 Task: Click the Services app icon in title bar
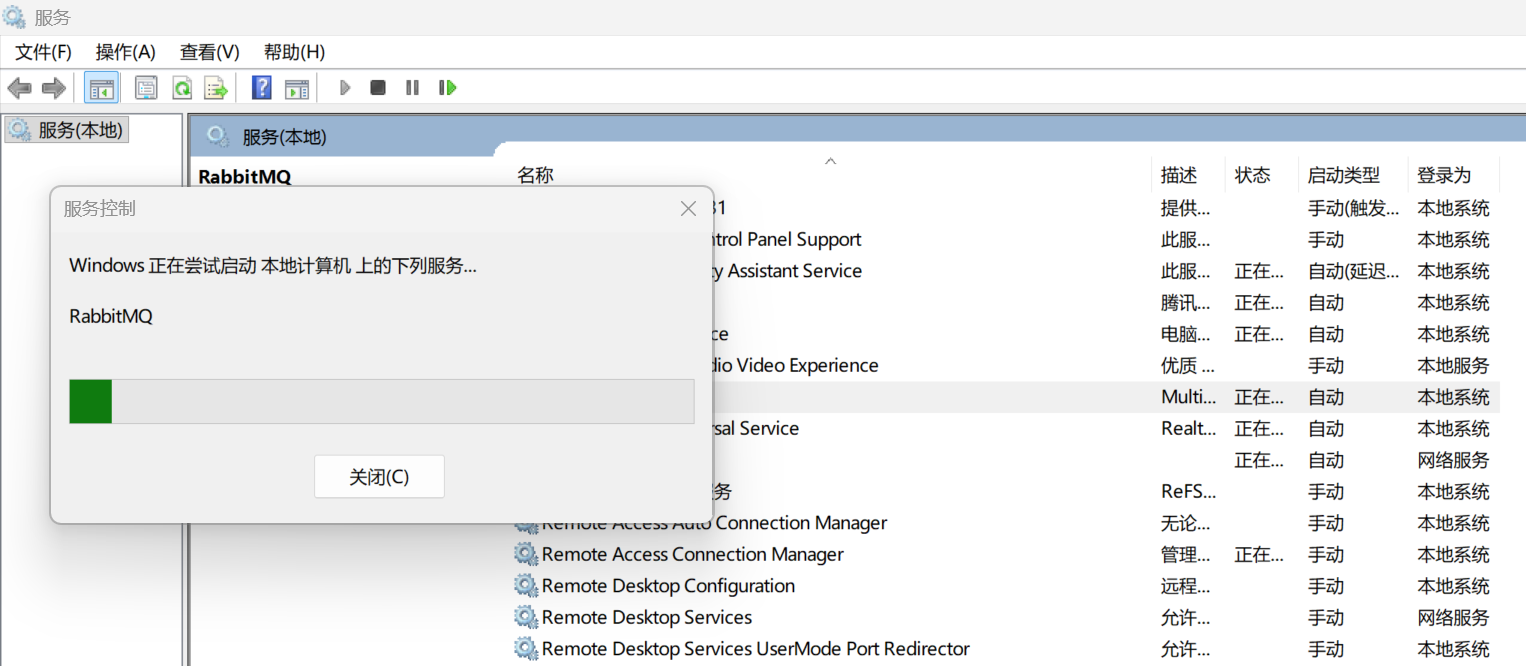pos(14,17)
